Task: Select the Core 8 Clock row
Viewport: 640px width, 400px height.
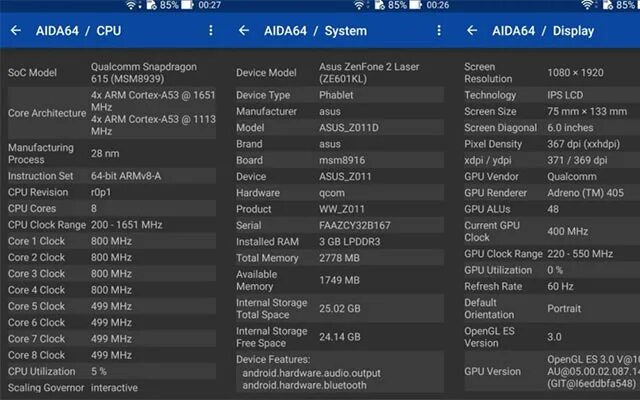Action: pyautogui.click(x=112, y=355)
